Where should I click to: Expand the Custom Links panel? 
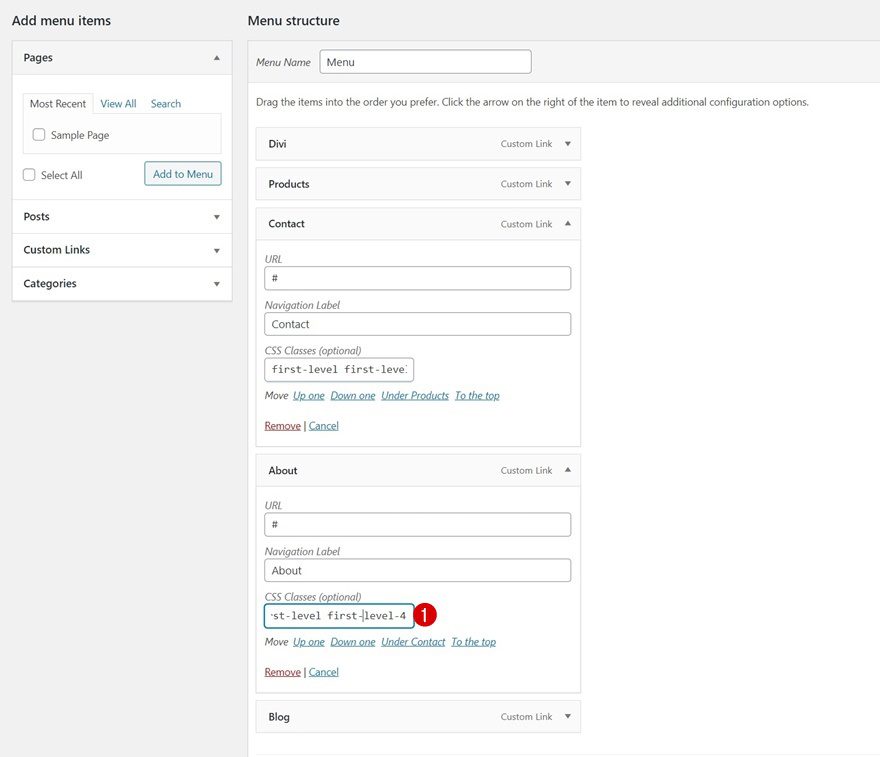click(217, 250)
